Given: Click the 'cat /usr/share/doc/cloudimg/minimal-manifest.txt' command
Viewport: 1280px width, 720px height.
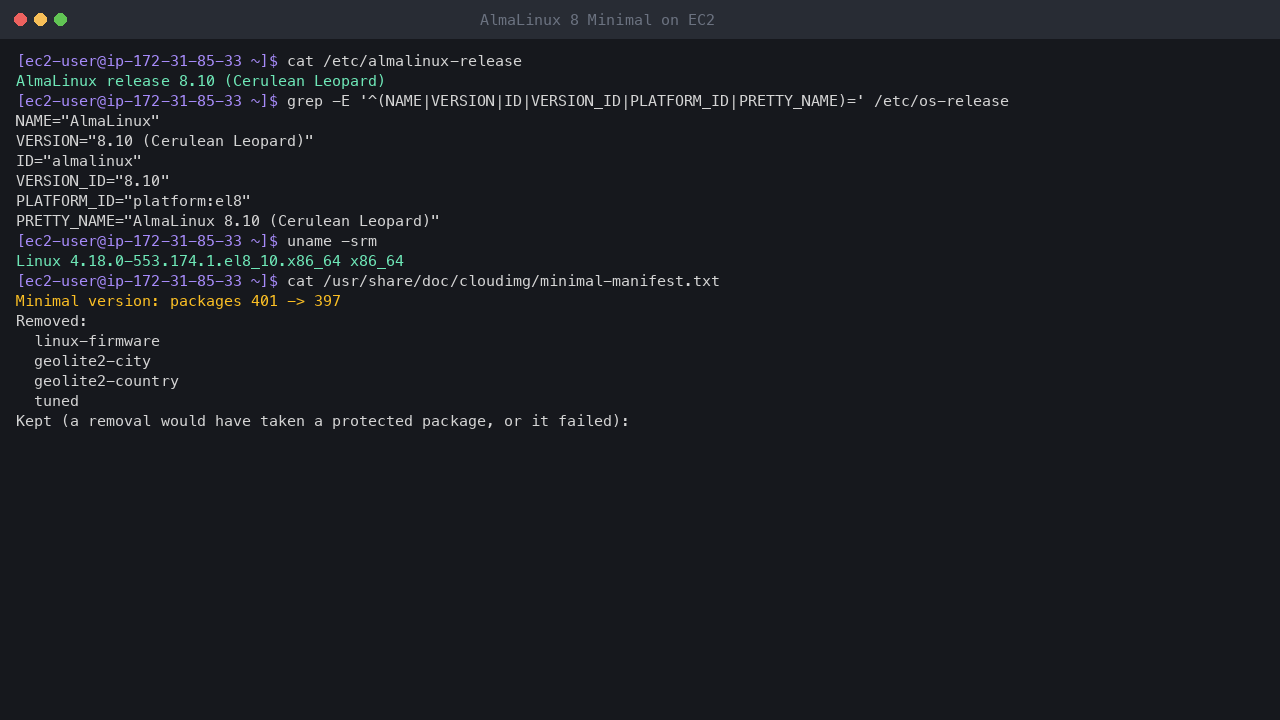Looking at the screenshot, I should click(503, 281).
